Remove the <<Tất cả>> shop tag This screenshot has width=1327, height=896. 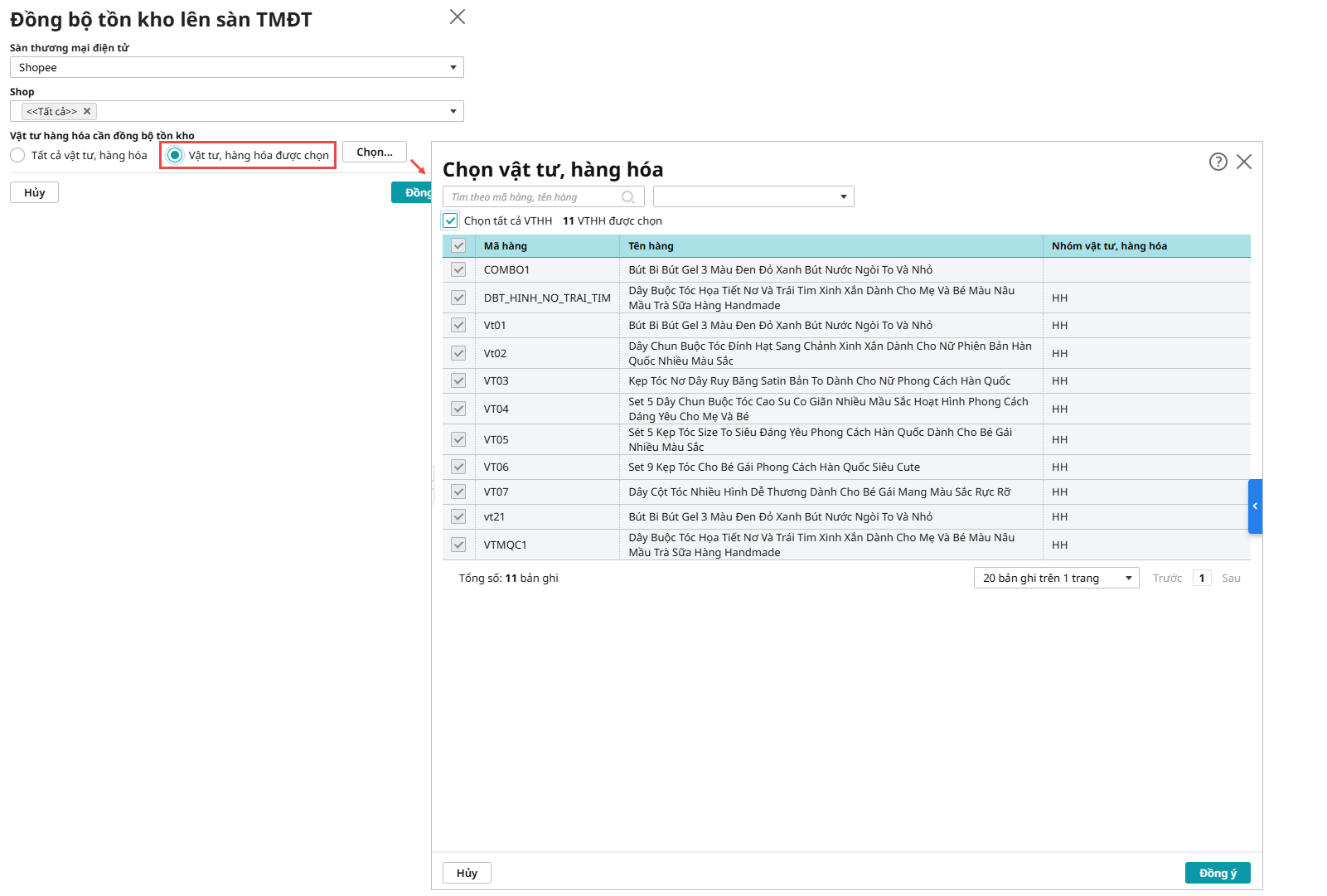87,111
